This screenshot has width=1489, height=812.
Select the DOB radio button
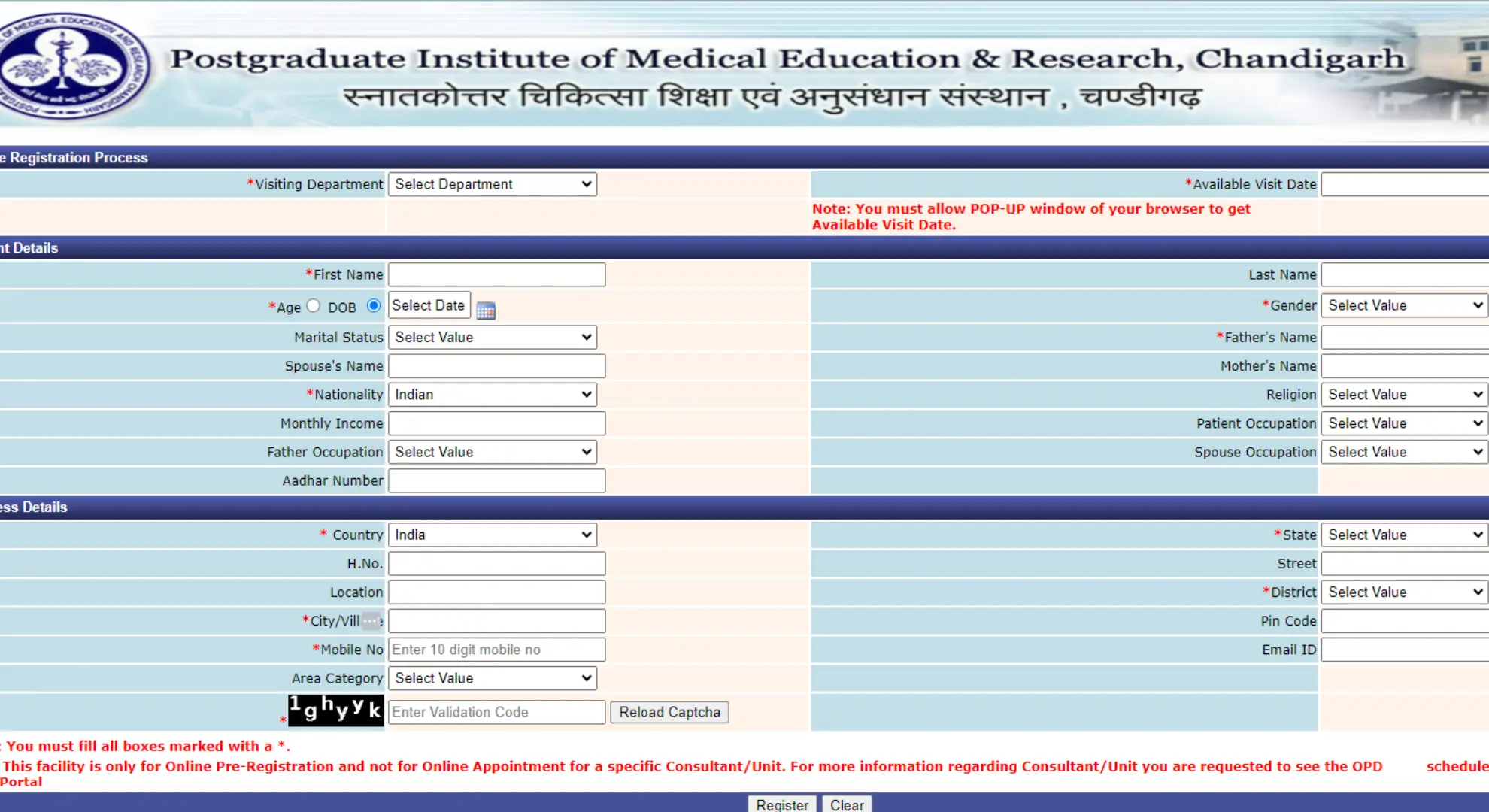click(374, 305)
